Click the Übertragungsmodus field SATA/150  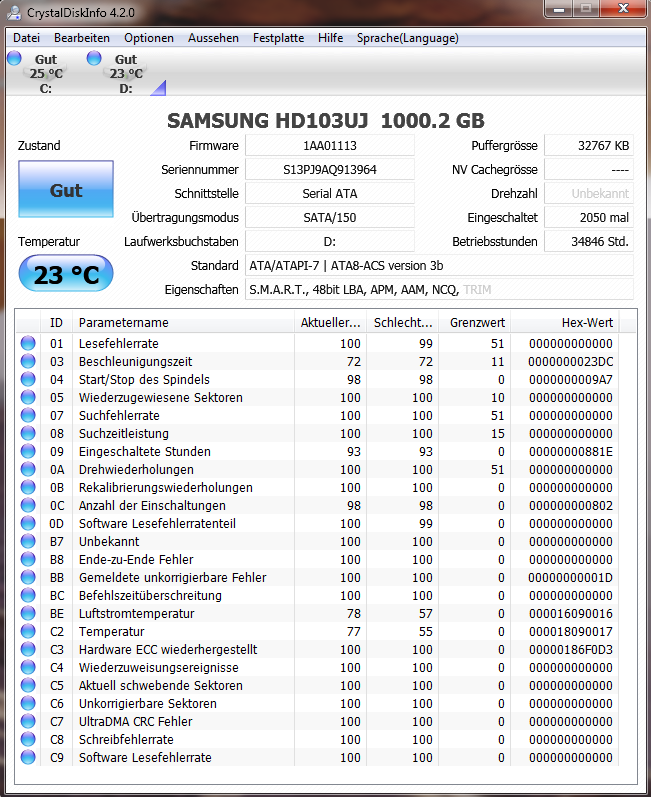[x=330, y=217]
